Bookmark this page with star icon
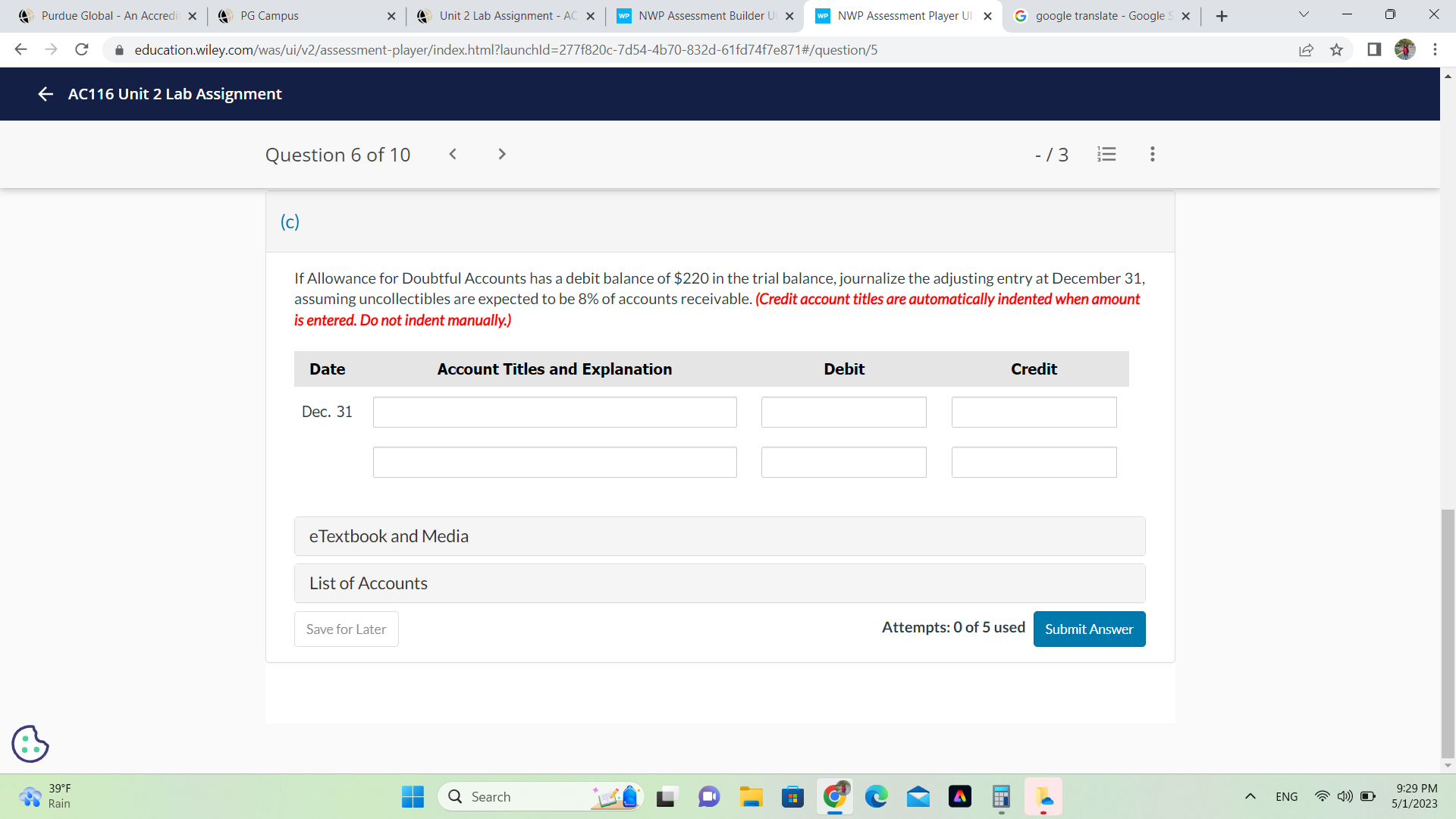Screen dimensions: 1456x819 (1336, 50)
